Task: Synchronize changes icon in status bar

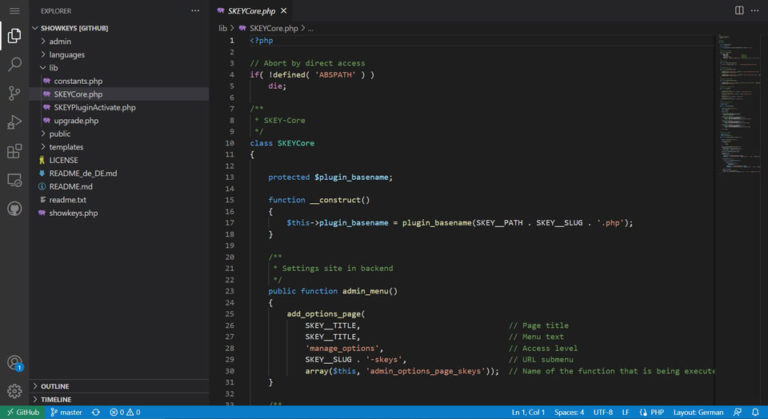Action: (96, 412)
